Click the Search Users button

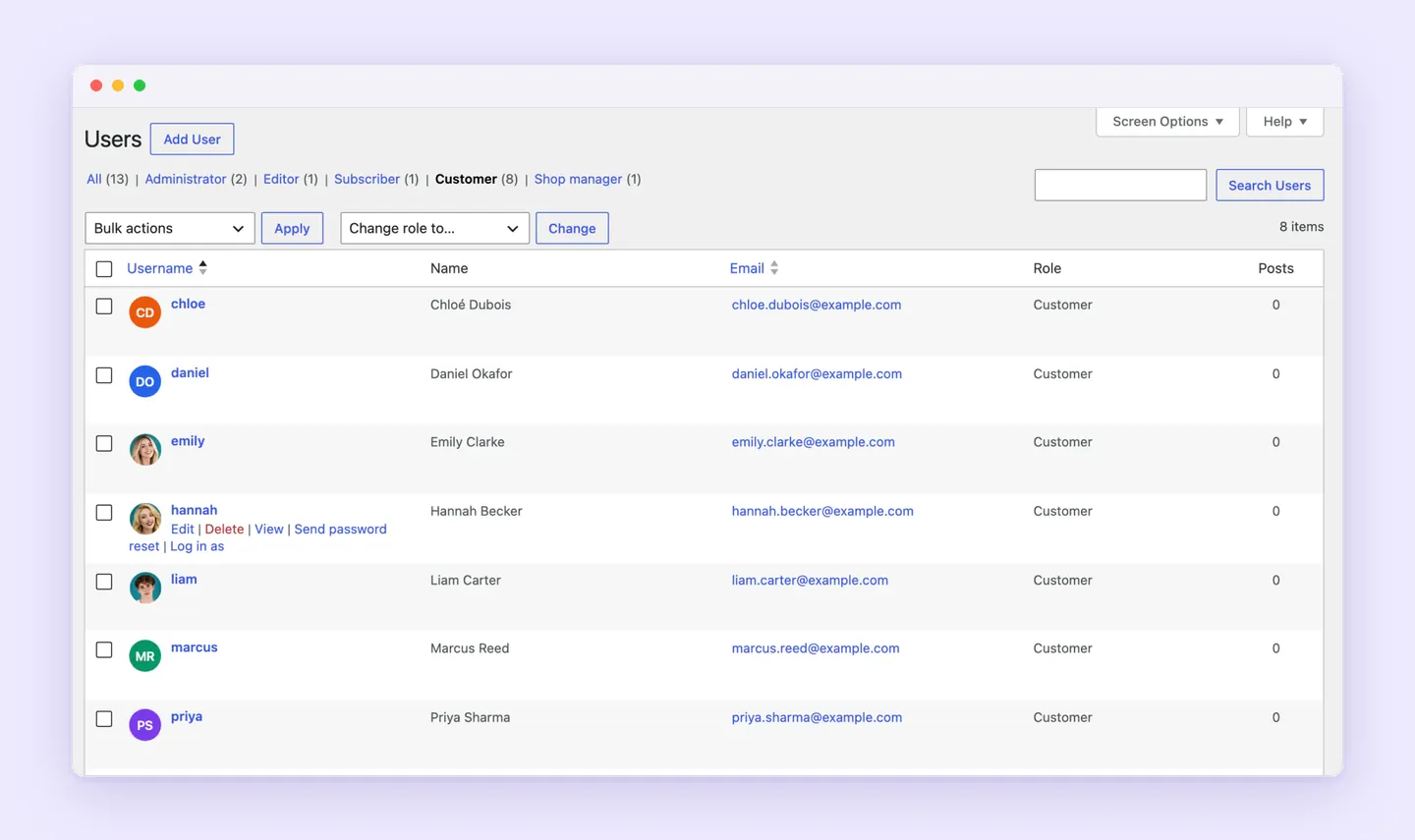tap(1270, 185)
